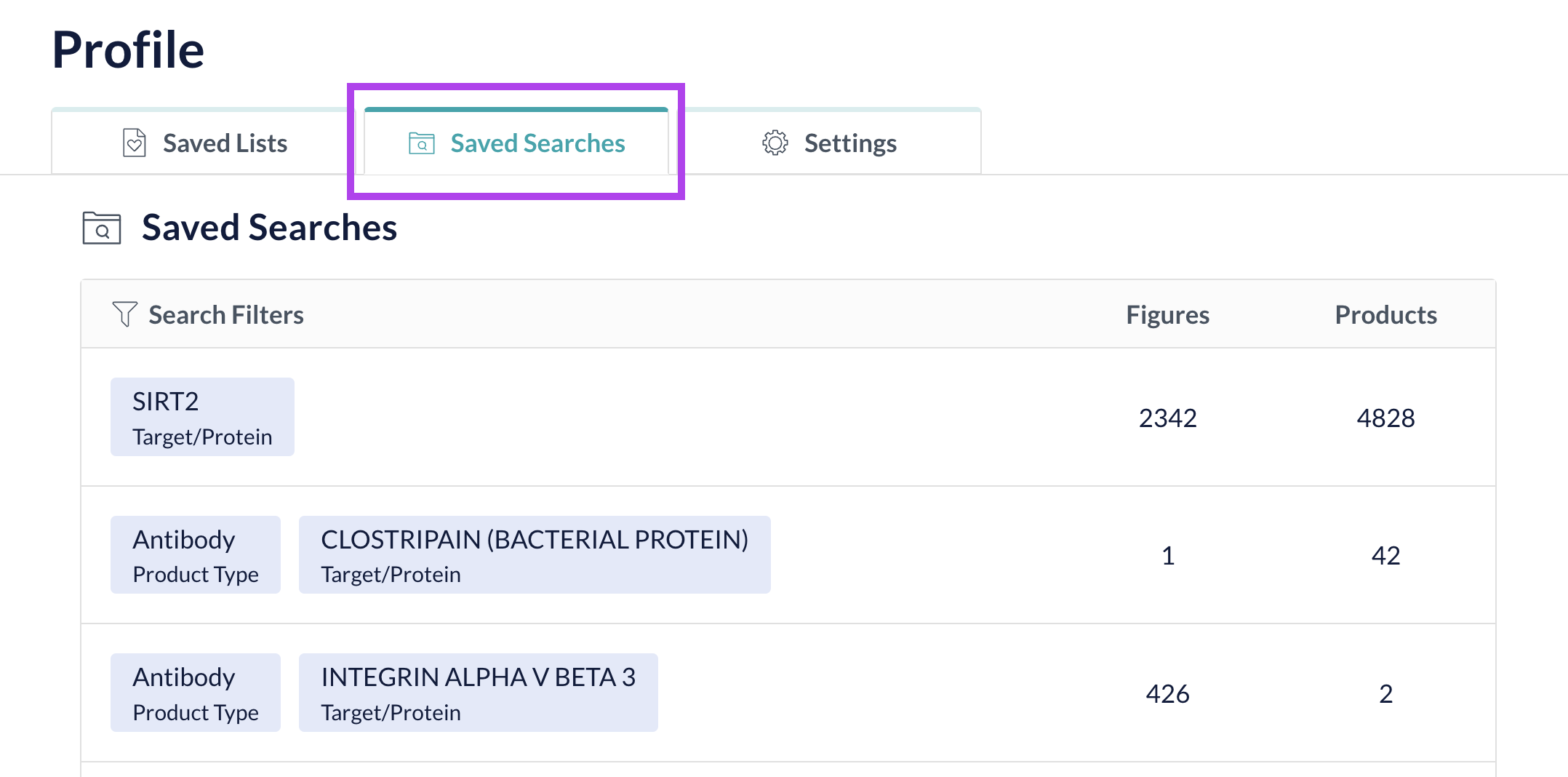The height and width of the screenshot is (777, 1568).
Task: Click the 426 figures count for INTEGRIN
Action: [x=1167, y=694]
